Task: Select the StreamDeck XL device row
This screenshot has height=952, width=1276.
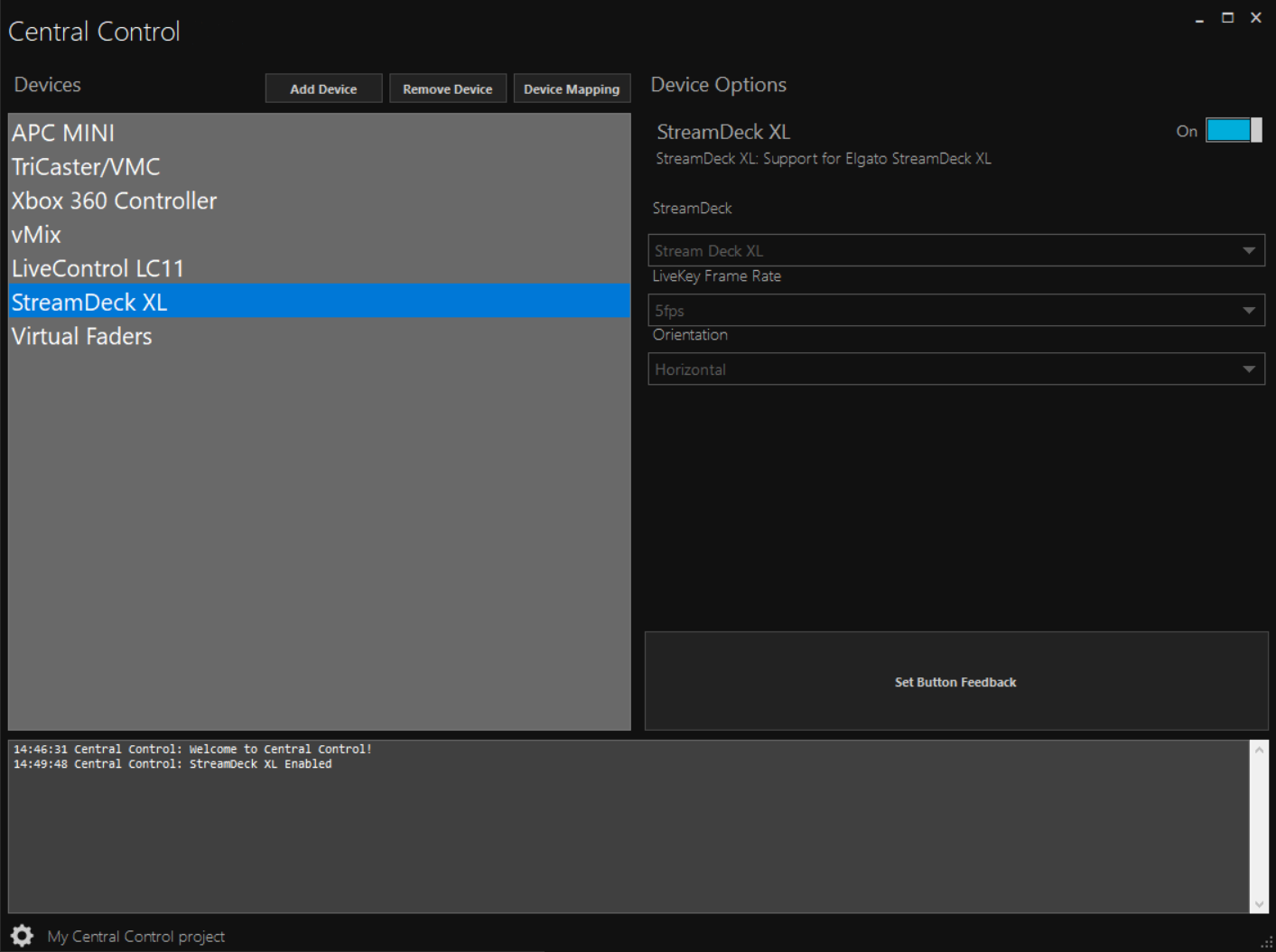Action: click(319, 302)
